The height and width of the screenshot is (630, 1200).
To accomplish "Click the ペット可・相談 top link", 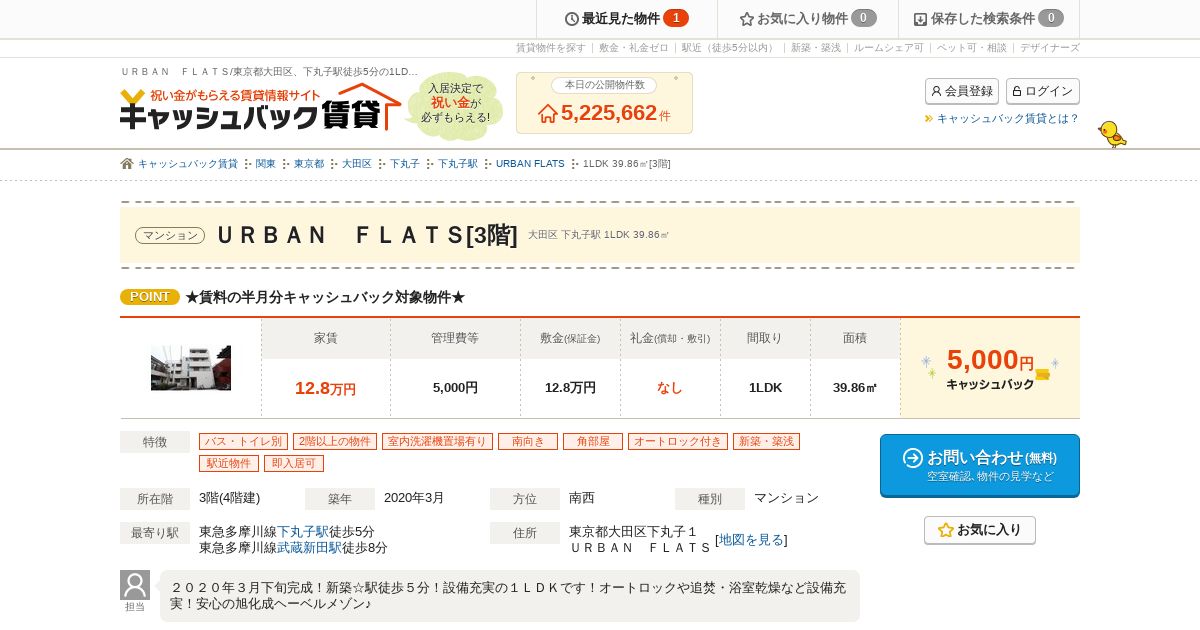I will coord(972,48).
